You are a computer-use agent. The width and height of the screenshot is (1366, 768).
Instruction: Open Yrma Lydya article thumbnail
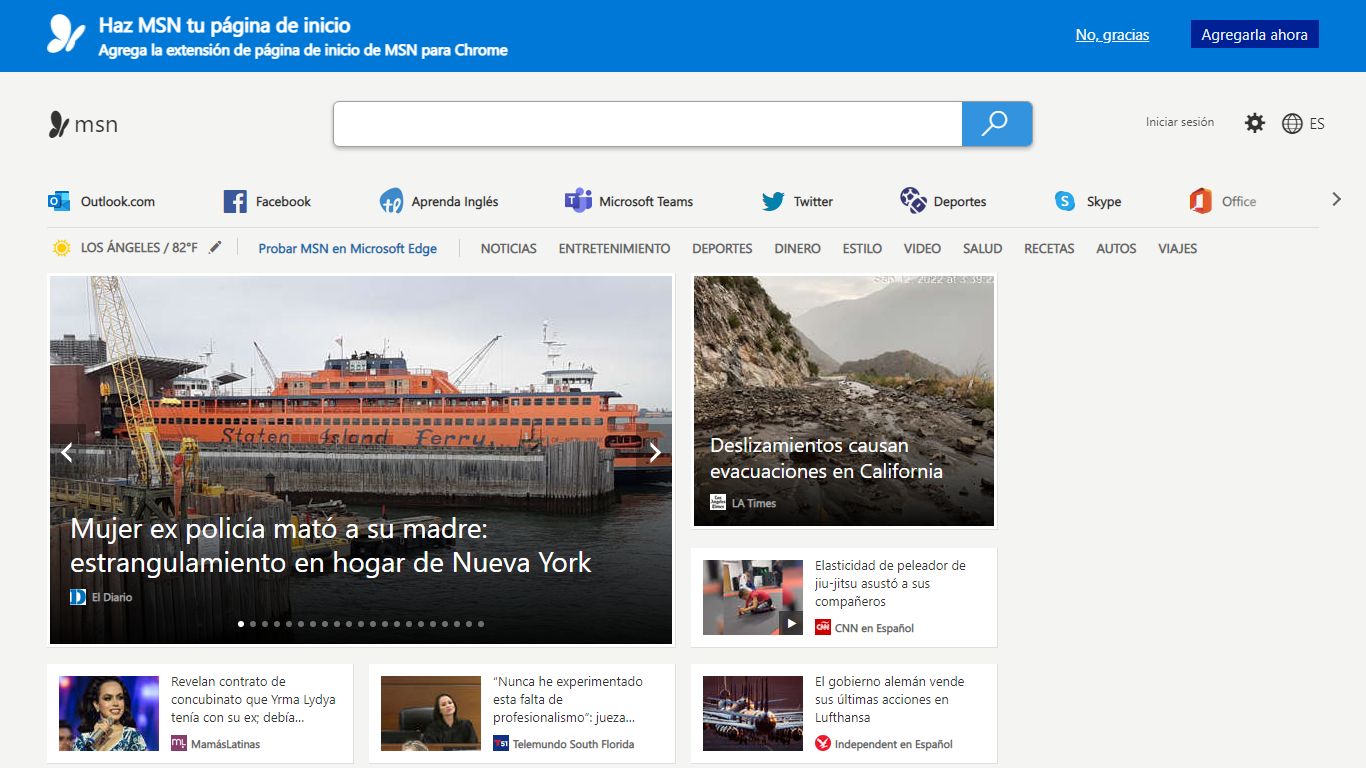(x=109, y=713)
